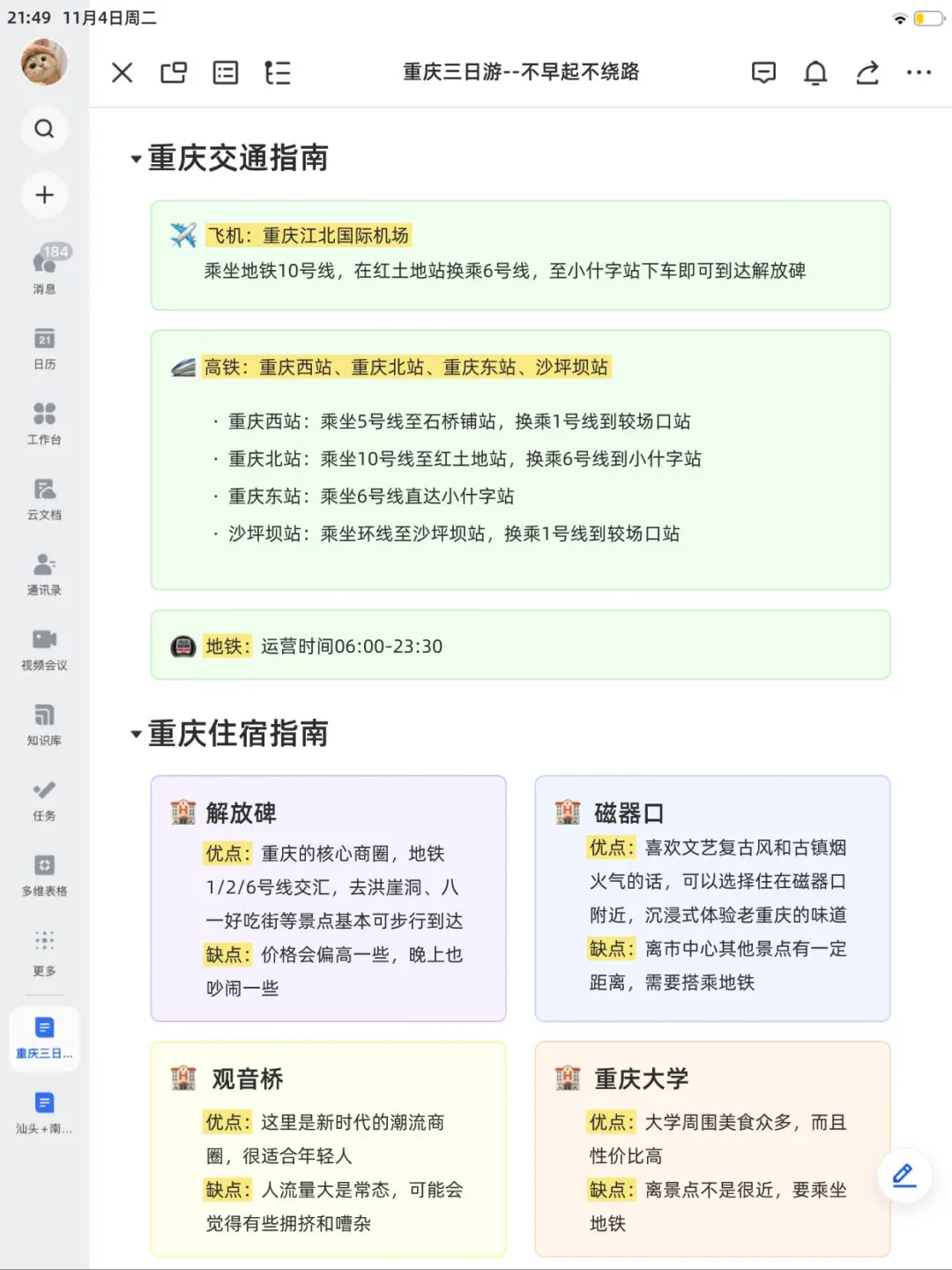Viewport: 952px width, 1270px height.
Task: Click the 重庆住宿指南 heading
Action: 238,733
